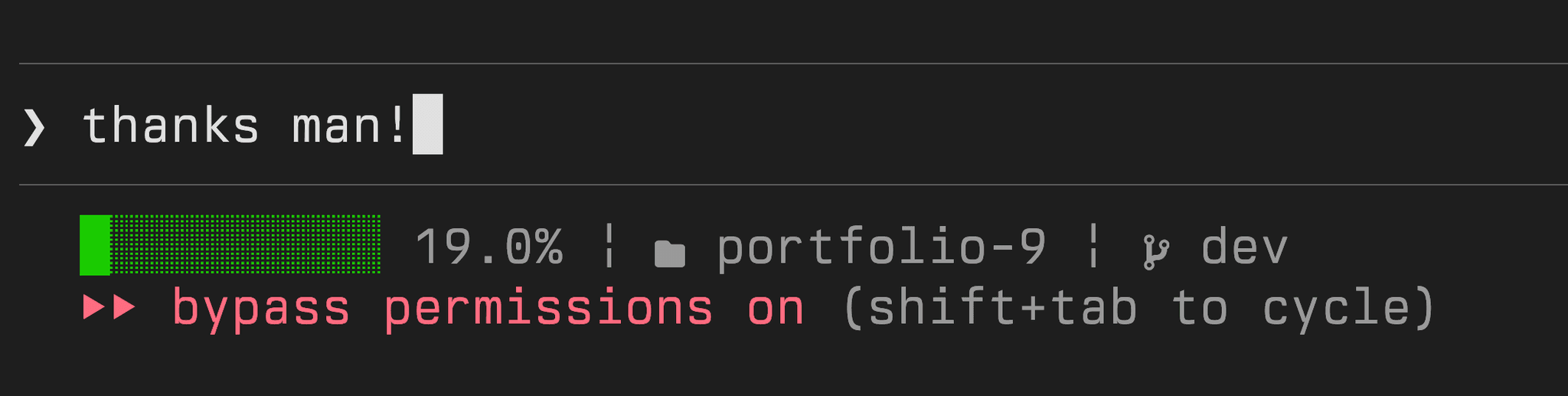
Task: Click the dotted green context usage bar
Action: click(246, 245)
